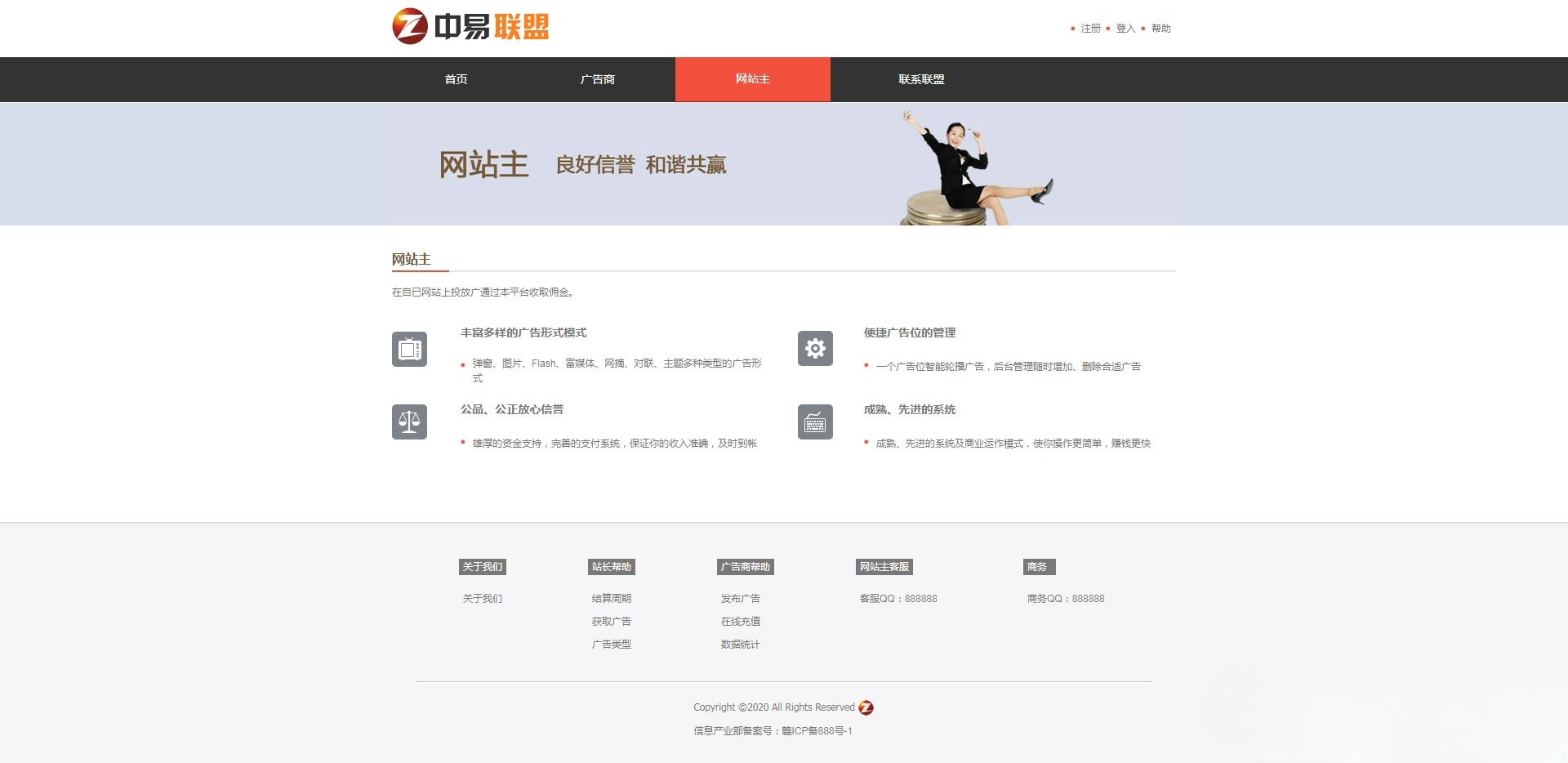The image size is (1568, 763).
Task: Click 发布广告 under 广告商帮助
Action: [x=740, y=598]
